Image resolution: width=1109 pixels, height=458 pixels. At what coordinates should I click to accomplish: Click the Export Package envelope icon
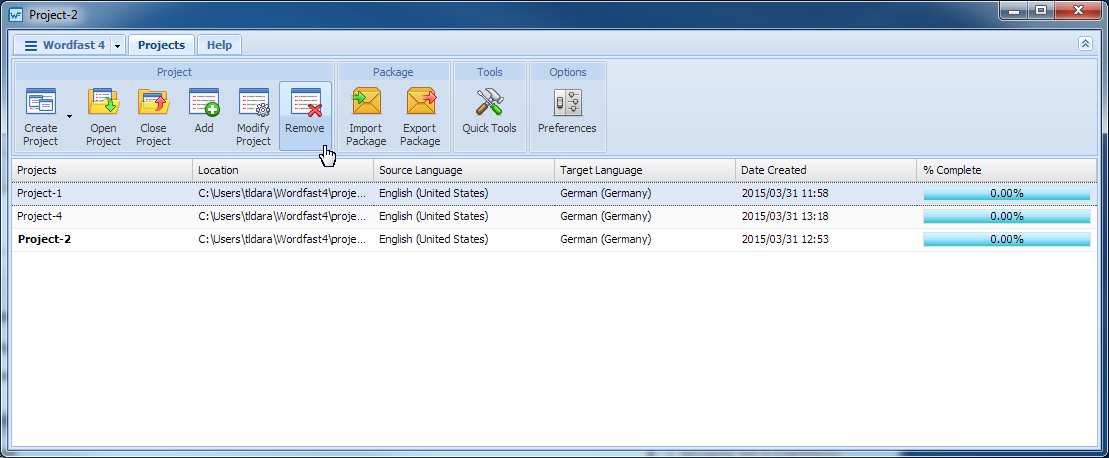tap(421, 102)
